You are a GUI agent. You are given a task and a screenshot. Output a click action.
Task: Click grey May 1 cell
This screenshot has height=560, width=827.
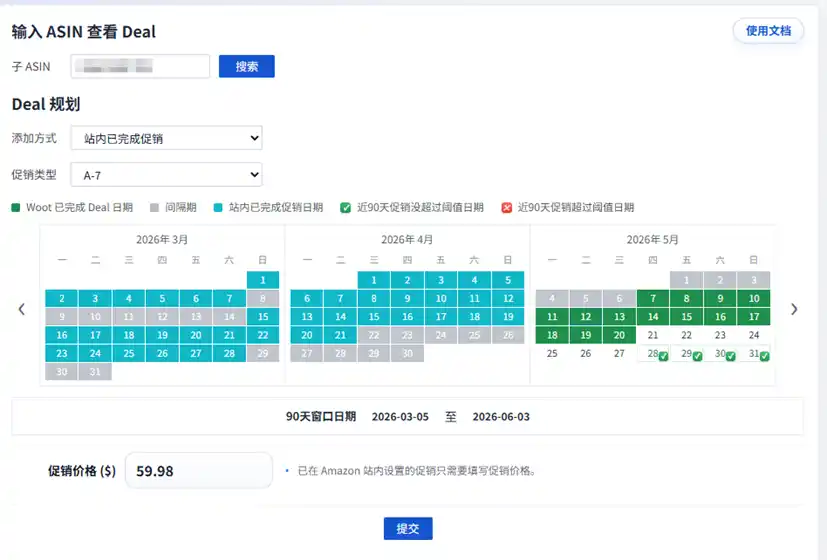point(687,280)
